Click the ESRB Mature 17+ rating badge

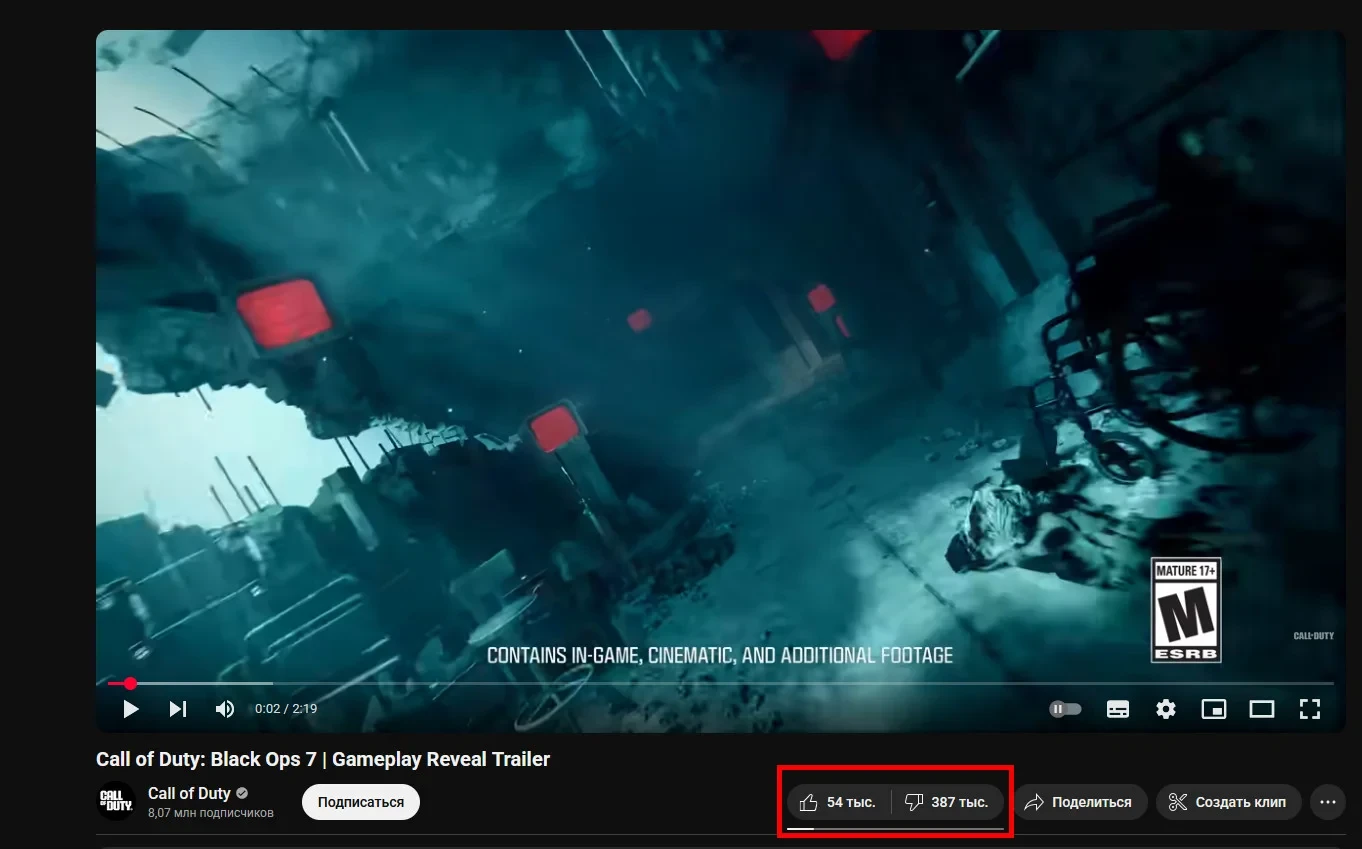[x=1186, y=610]
